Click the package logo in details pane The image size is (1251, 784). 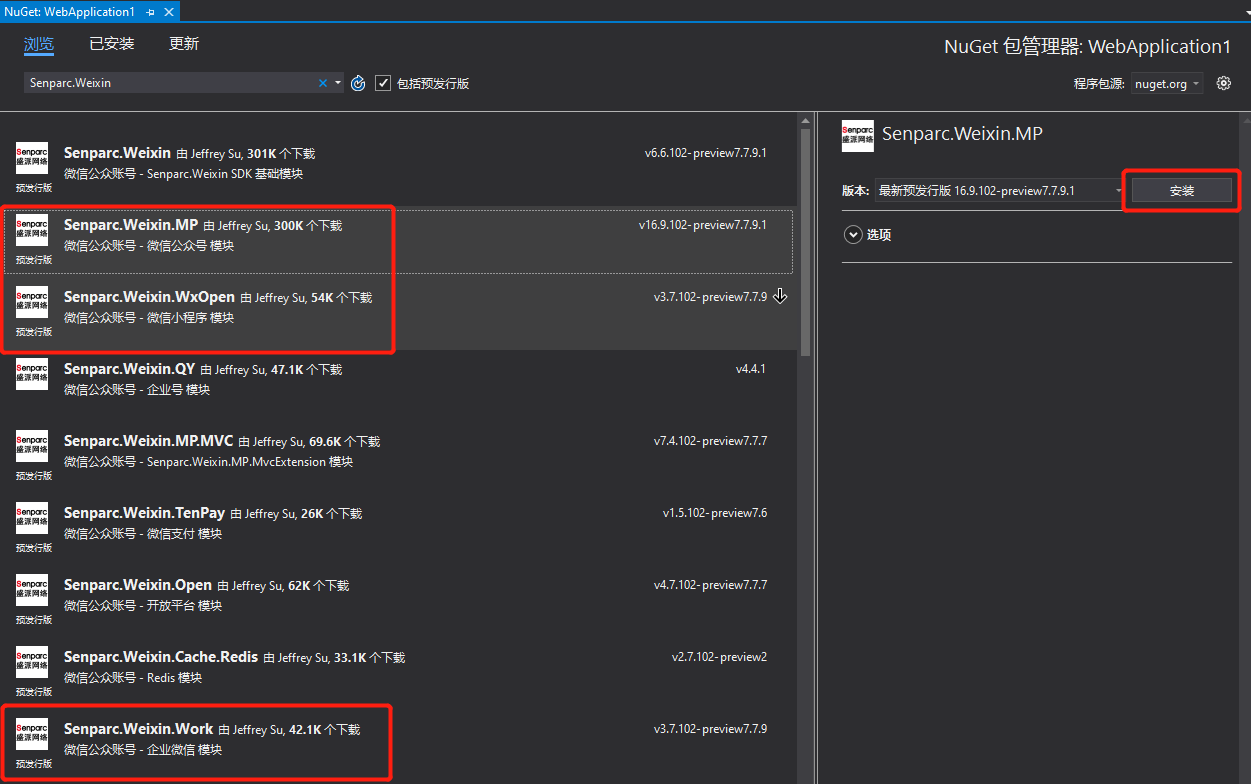858,136
